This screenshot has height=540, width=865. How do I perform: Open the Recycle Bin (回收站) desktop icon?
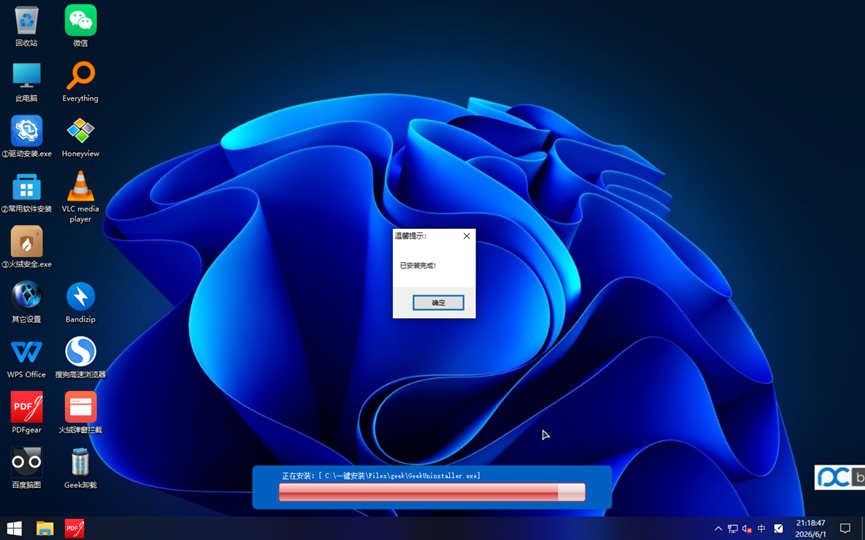pos(26,26)
